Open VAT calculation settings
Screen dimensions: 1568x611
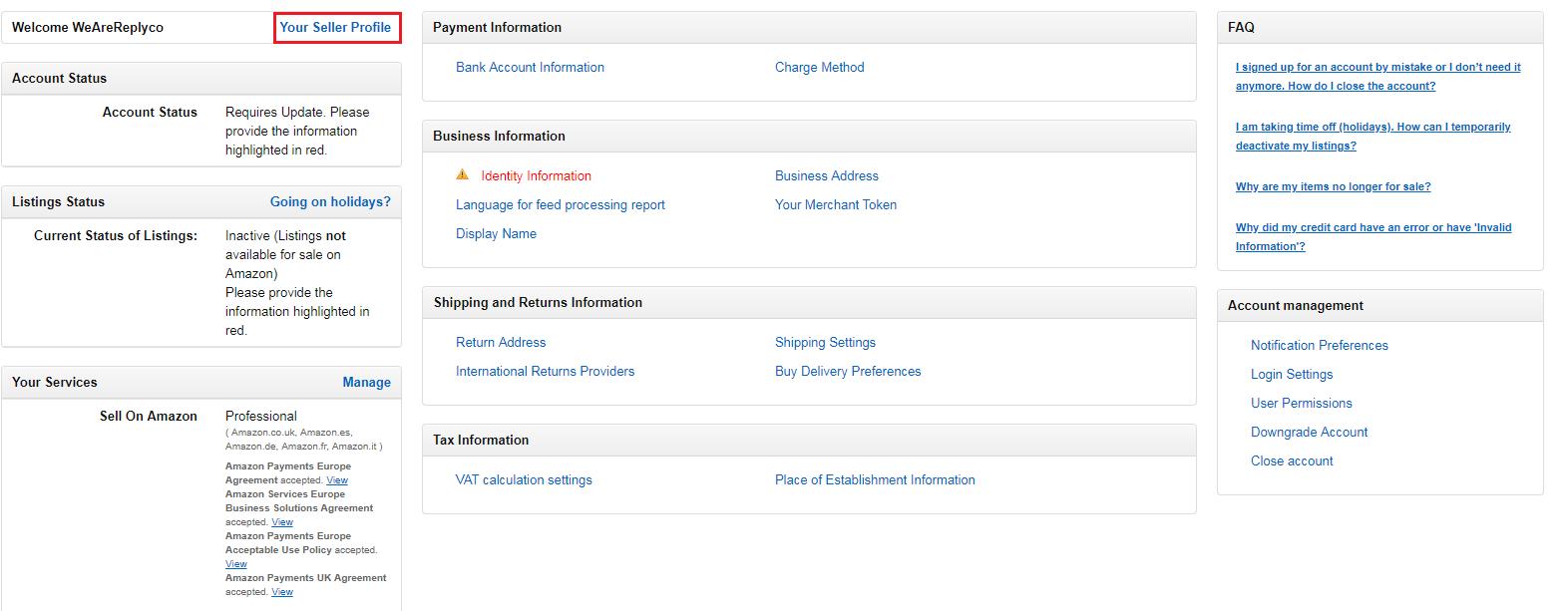pos(524,480)
